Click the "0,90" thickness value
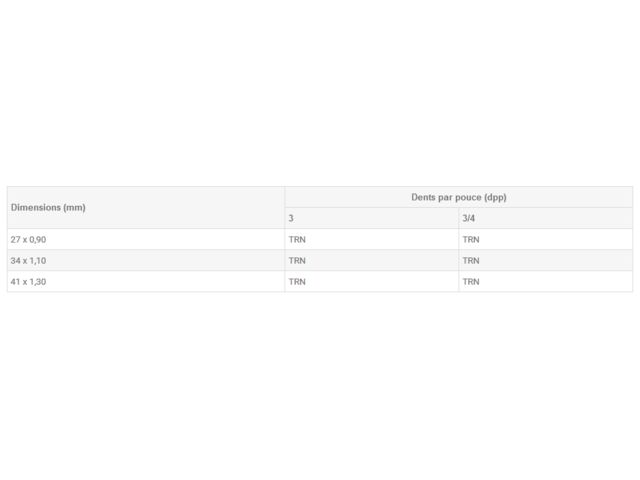This screenshot has width=640, height=480. 37,240
